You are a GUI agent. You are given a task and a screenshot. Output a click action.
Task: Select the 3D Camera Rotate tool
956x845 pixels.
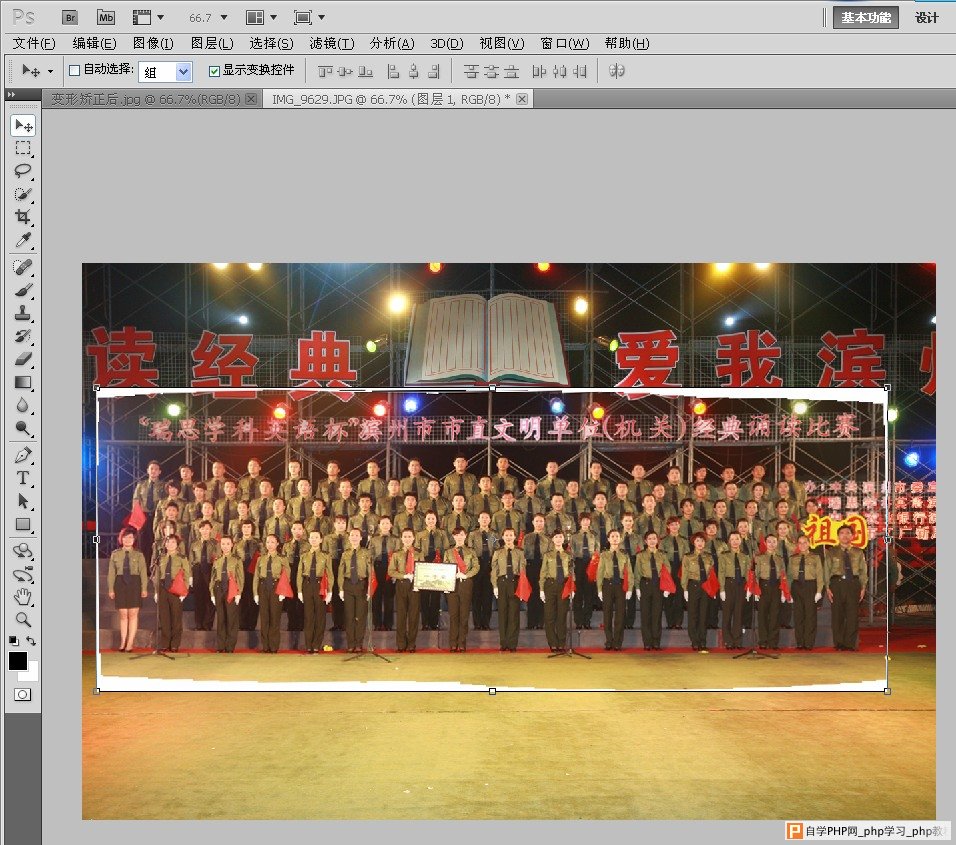pyautogui.click(x=23, y=574)
